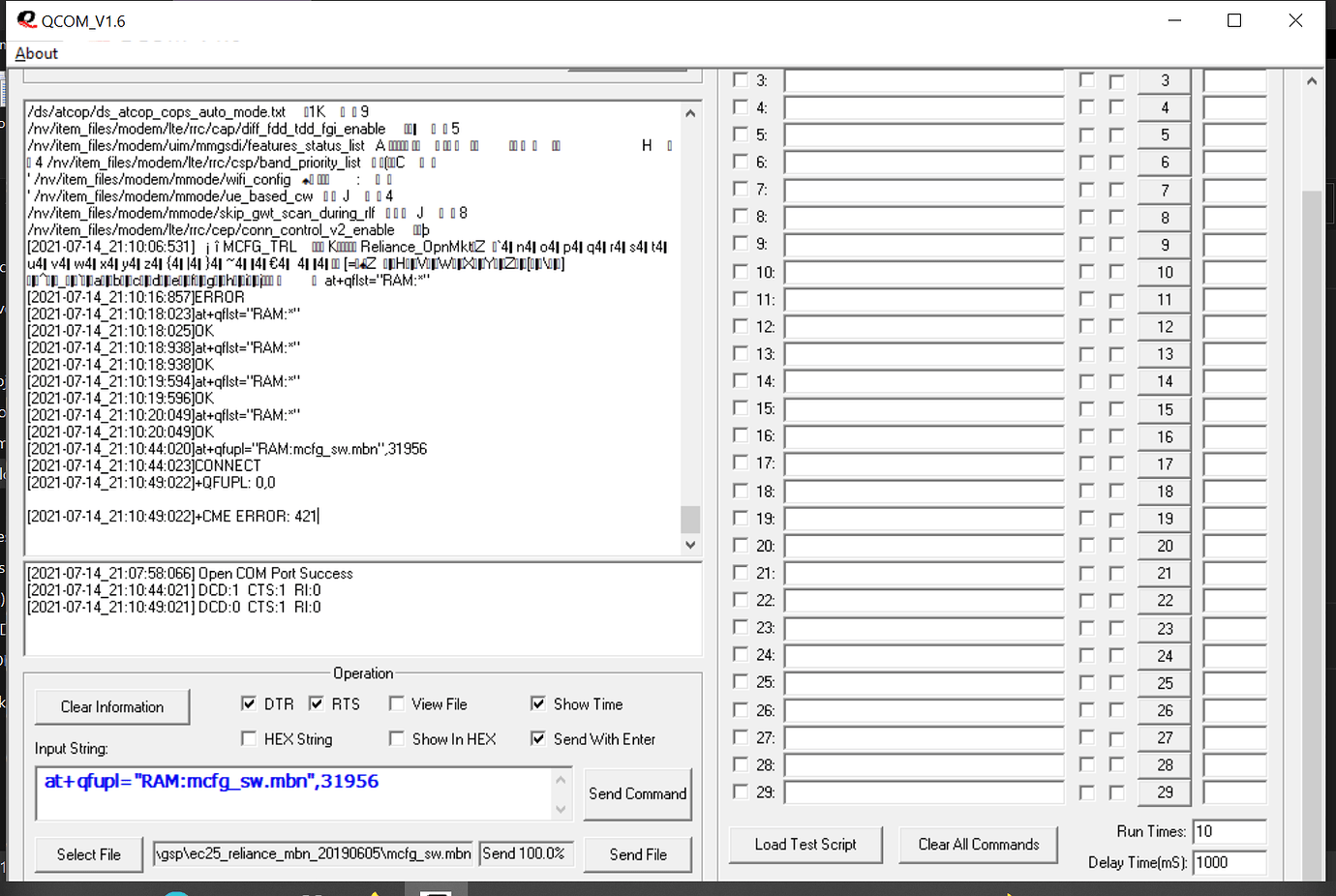Disable the DTR checkbox
The height and width of the screenshot is (896, 1336).
pyautogui.click(x=249, y=703)
